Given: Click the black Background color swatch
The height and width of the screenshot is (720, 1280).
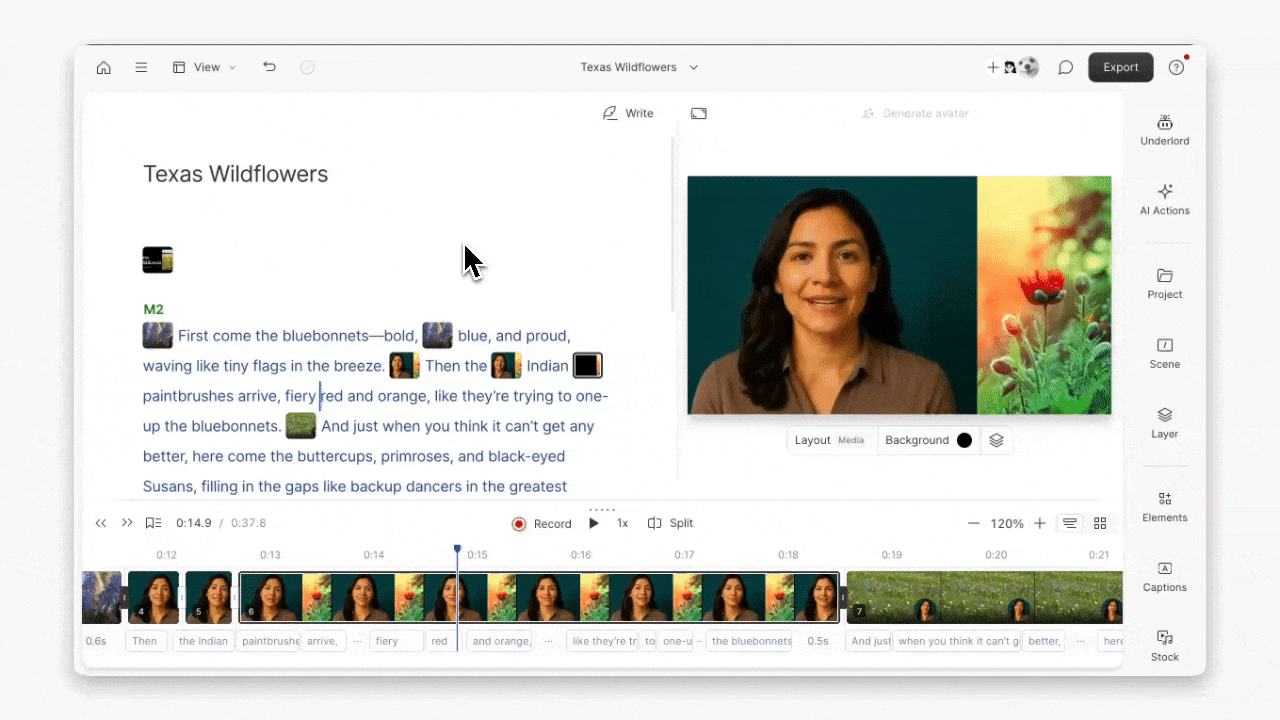Looking at the screenshot, I should 964,440.
